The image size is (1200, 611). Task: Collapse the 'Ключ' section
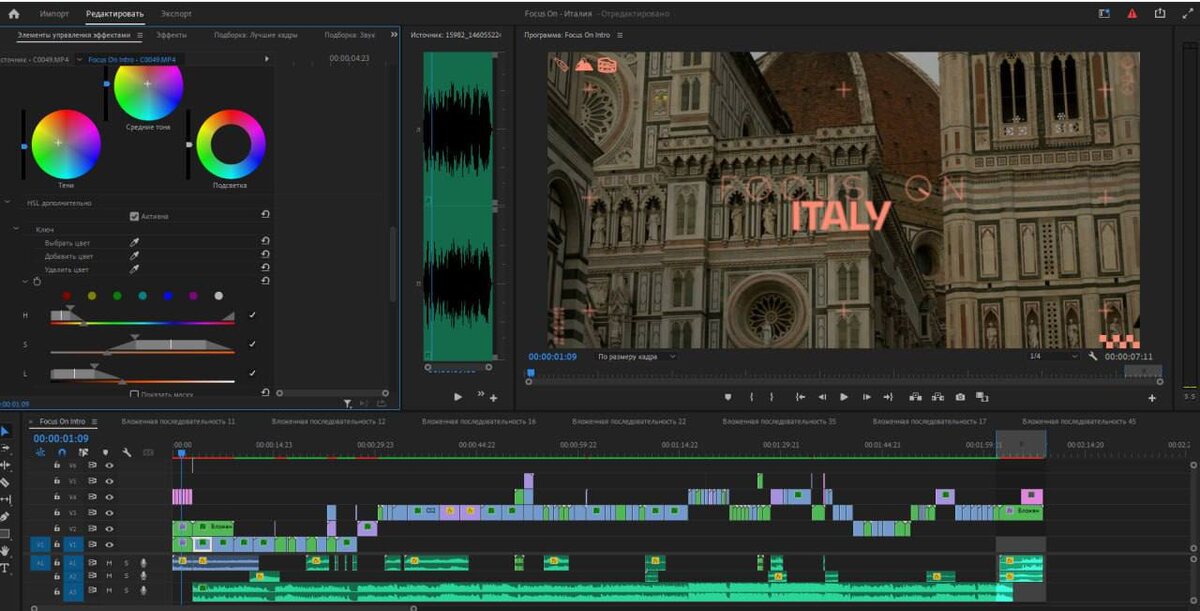[14, 229]
